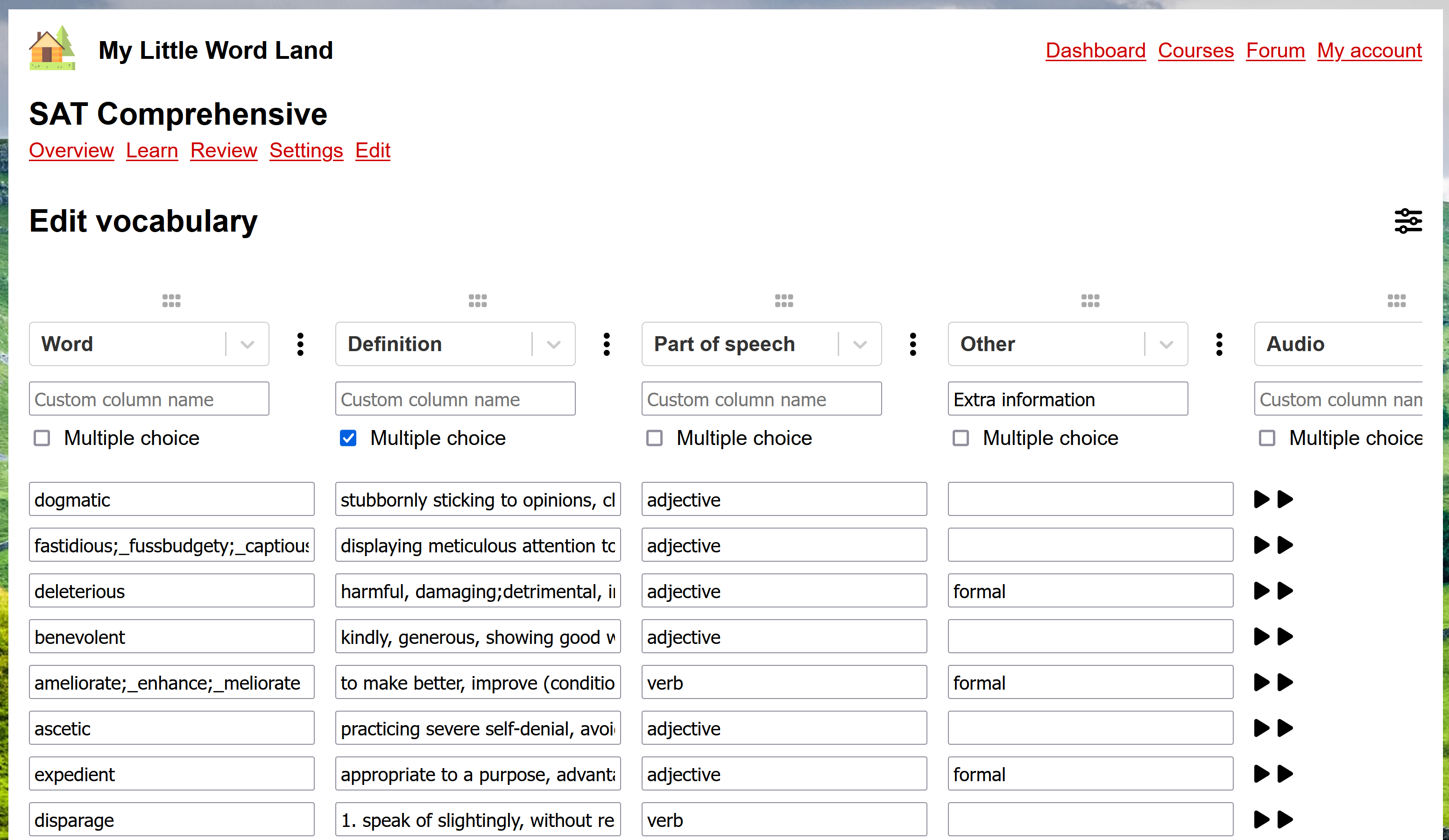Grab the drag handle above Audio column
The image size is (1449, 840).
click(x=1397, y=301)
